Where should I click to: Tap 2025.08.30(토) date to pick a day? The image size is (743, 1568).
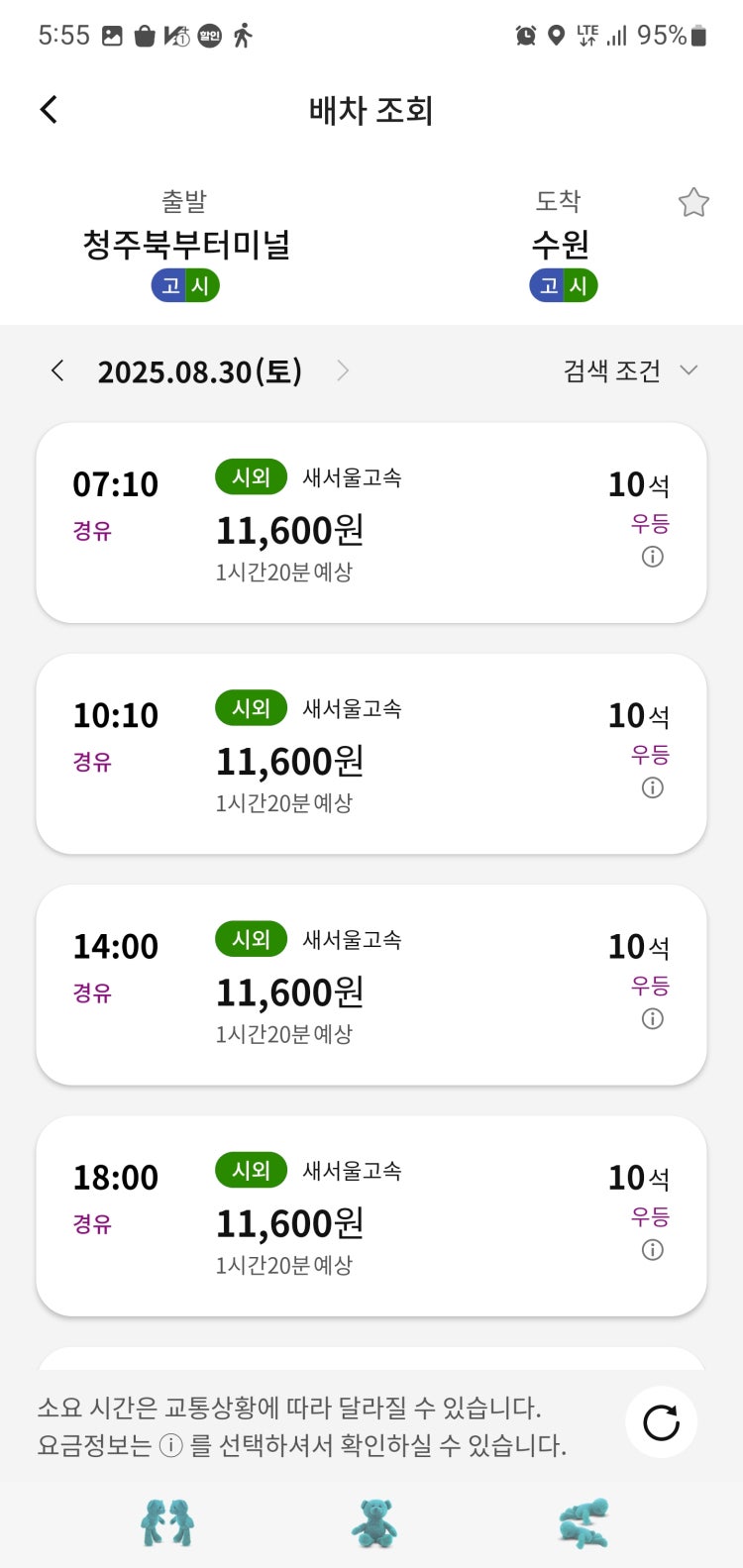200,371
